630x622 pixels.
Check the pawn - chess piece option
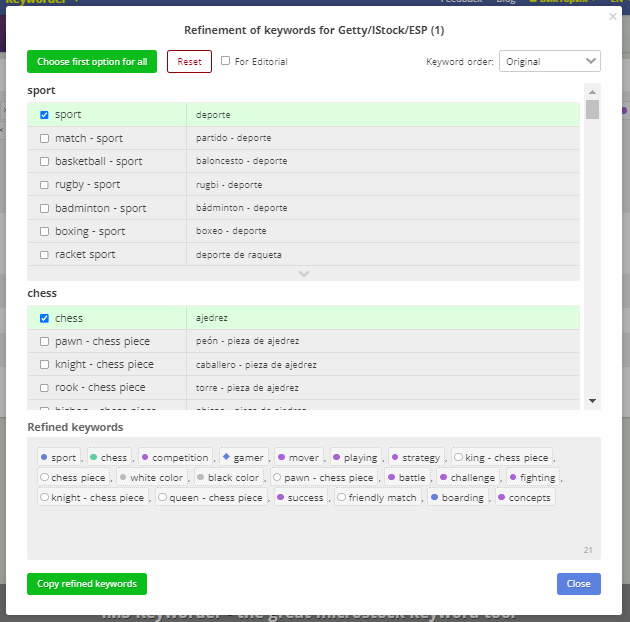point(44,342)
